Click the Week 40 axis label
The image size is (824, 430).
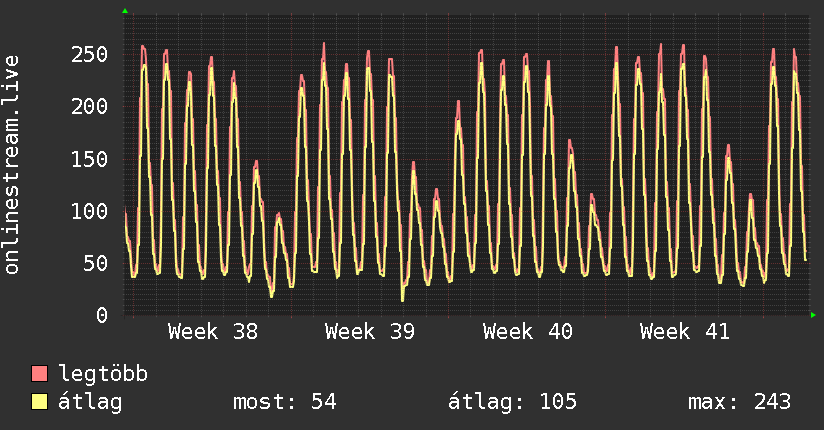click(528, 332)
